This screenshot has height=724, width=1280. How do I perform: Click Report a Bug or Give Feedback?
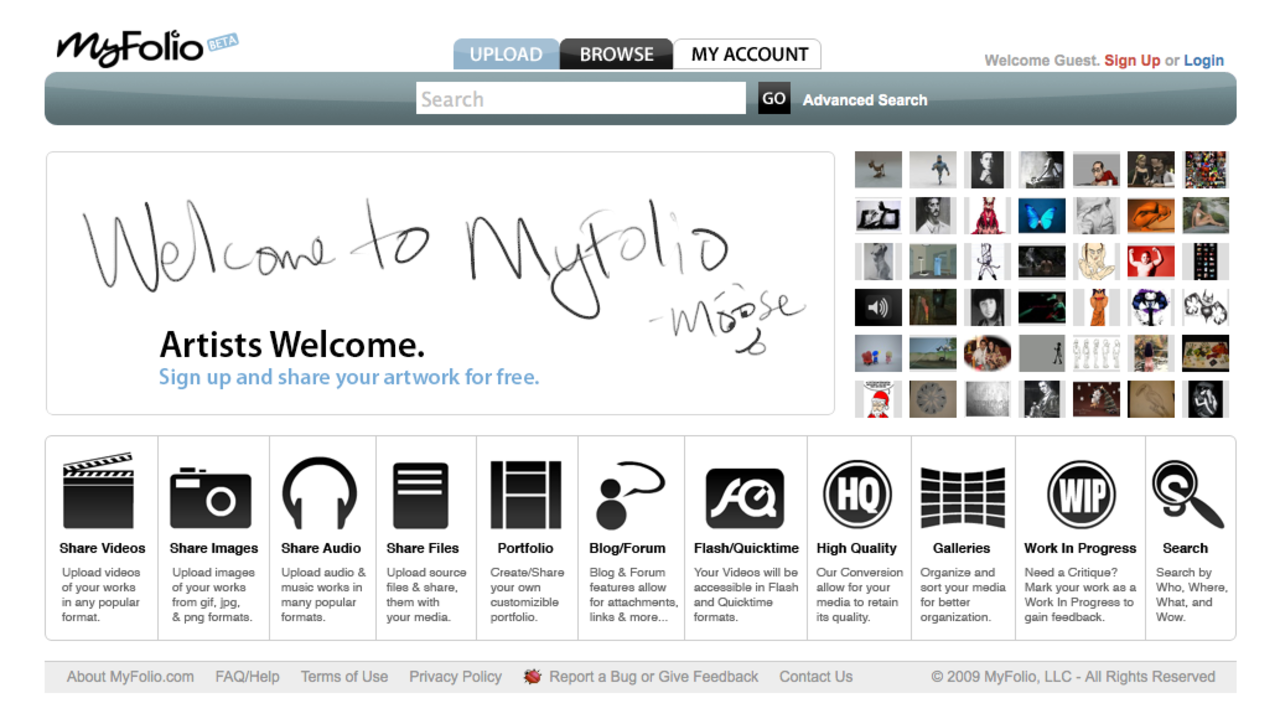pos(653,676)
